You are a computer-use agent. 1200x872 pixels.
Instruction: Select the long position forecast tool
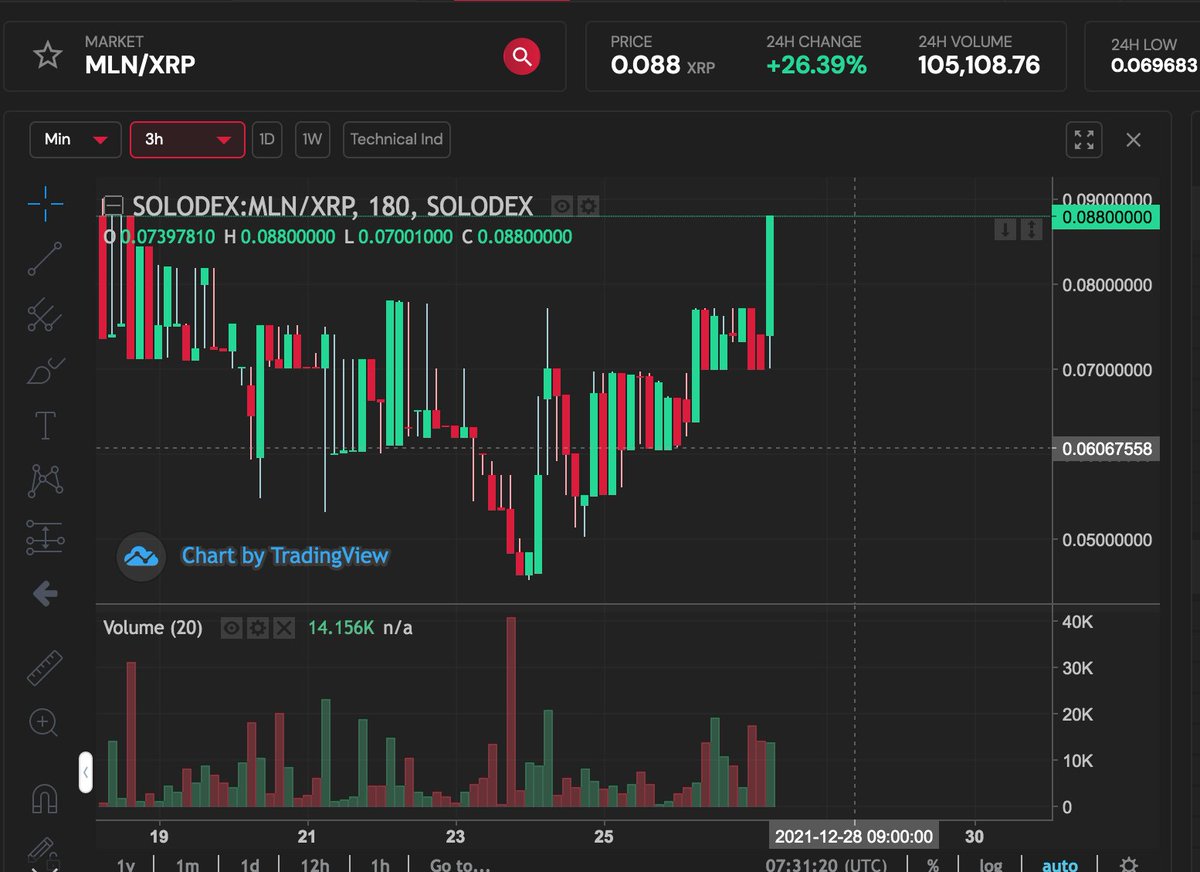click(45, 537)
